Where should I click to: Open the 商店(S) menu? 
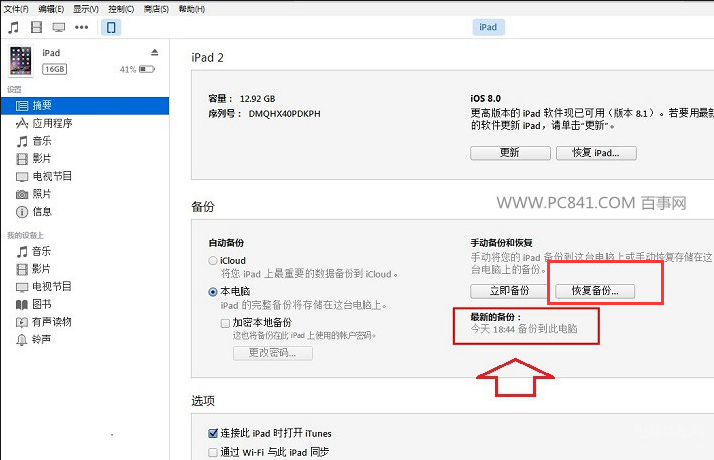point(156,9)
